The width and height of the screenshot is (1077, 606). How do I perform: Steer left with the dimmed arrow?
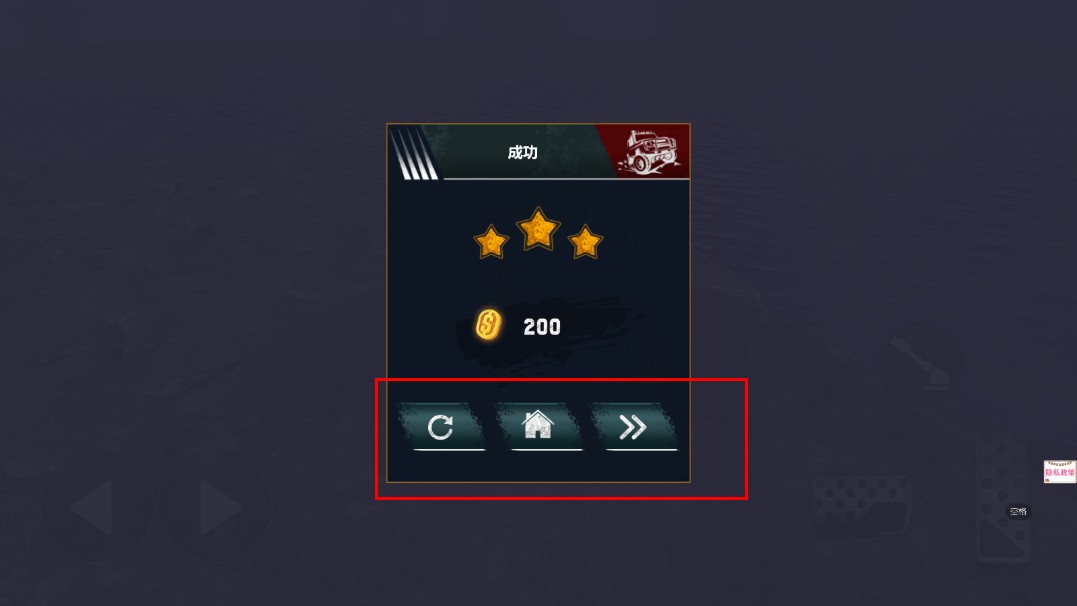point(96,507)
